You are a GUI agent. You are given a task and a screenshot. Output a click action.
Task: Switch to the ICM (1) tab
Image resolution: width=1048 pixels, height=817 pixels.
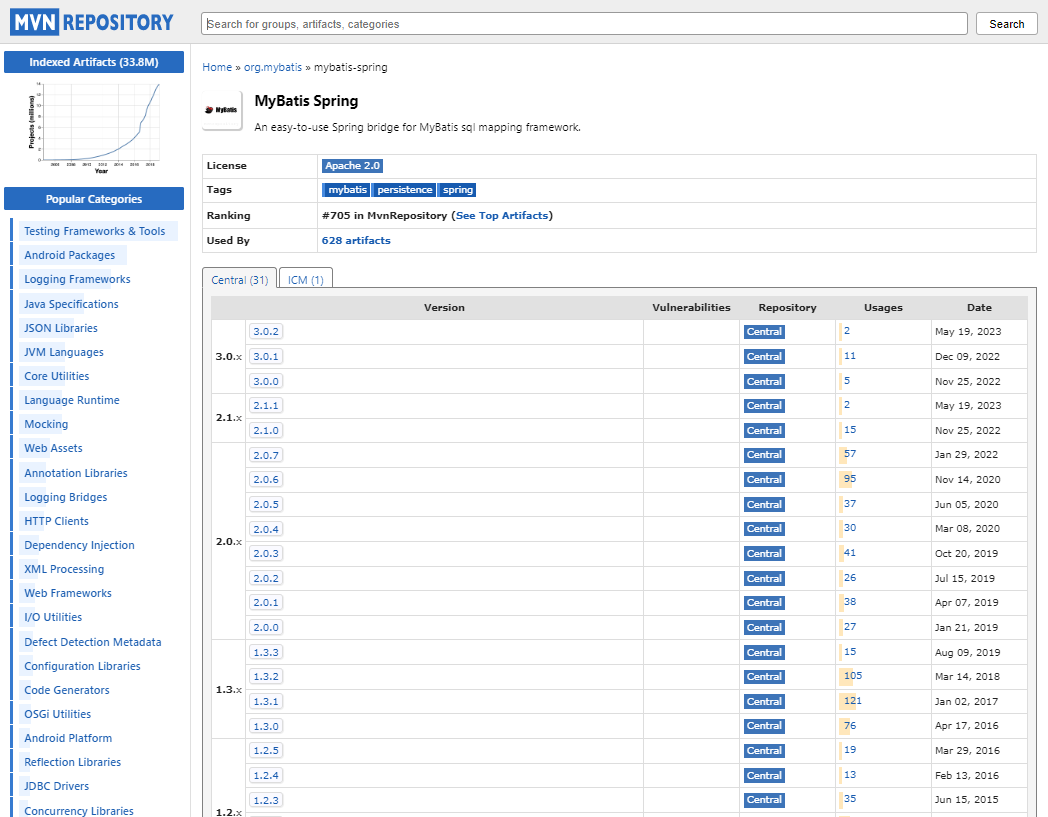pos(305,280)
